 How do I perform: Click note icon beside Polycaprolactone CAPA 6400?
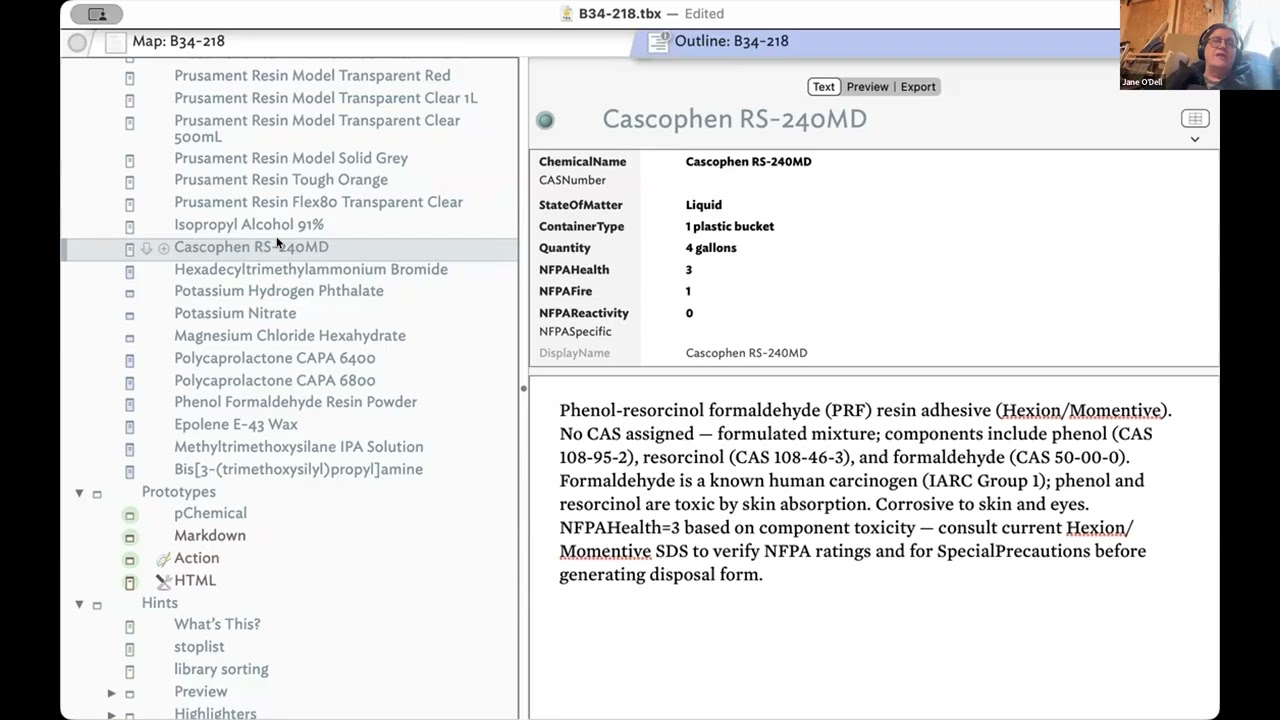click(129, 359)
